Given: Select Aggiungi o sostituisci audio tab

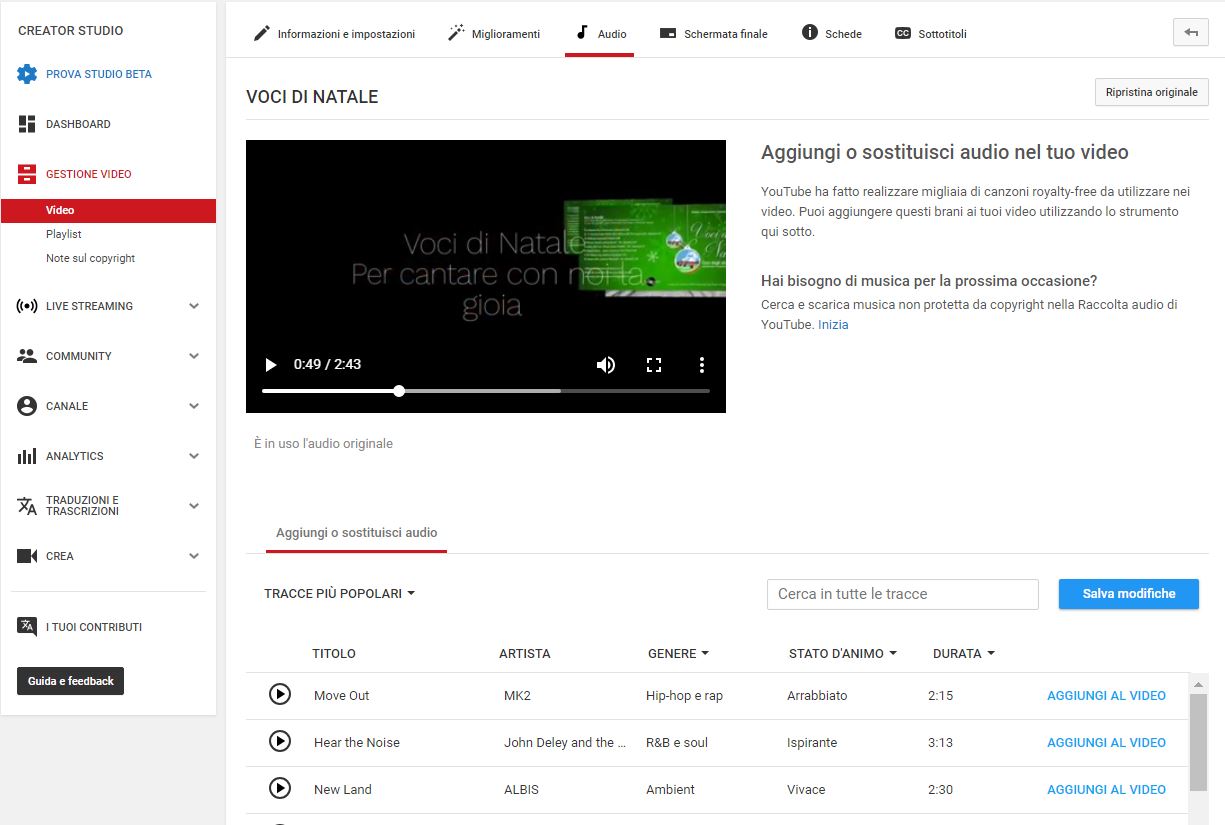Looking at the screenshot, I should [356, 533].
